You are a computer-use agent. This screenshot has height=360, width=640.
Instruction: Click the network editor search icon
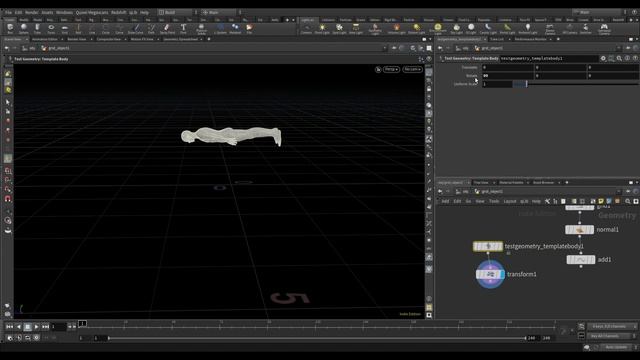pos(628,201)
